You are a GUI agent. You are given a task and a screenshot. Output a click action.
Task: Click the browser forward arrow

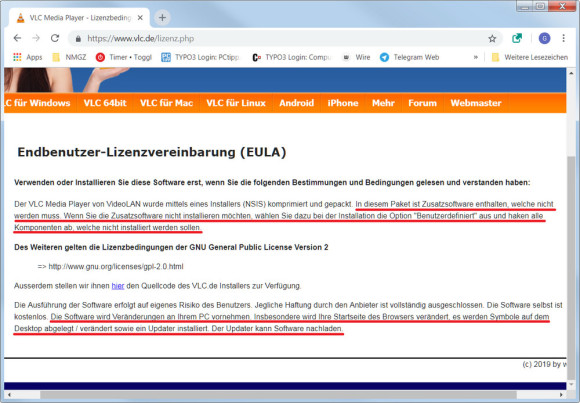(x=36, y=38)
